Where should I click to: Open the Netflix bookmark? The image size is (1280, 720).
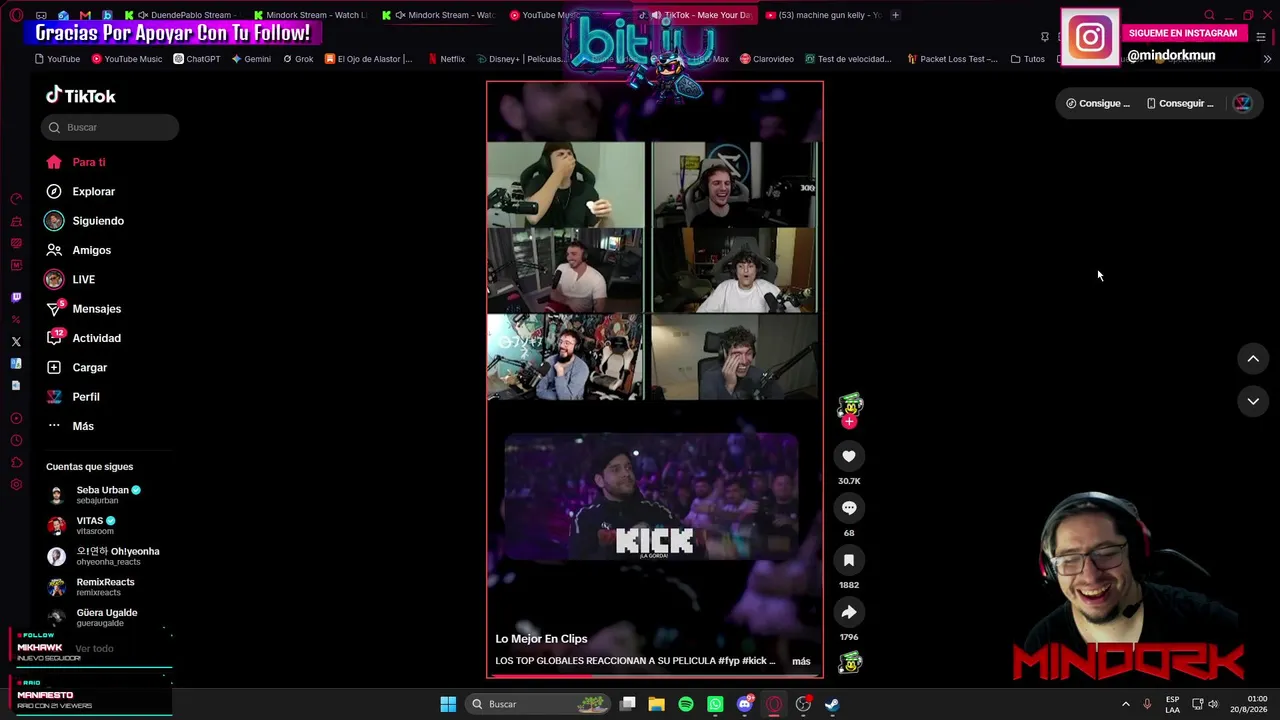tap(445, 59)
